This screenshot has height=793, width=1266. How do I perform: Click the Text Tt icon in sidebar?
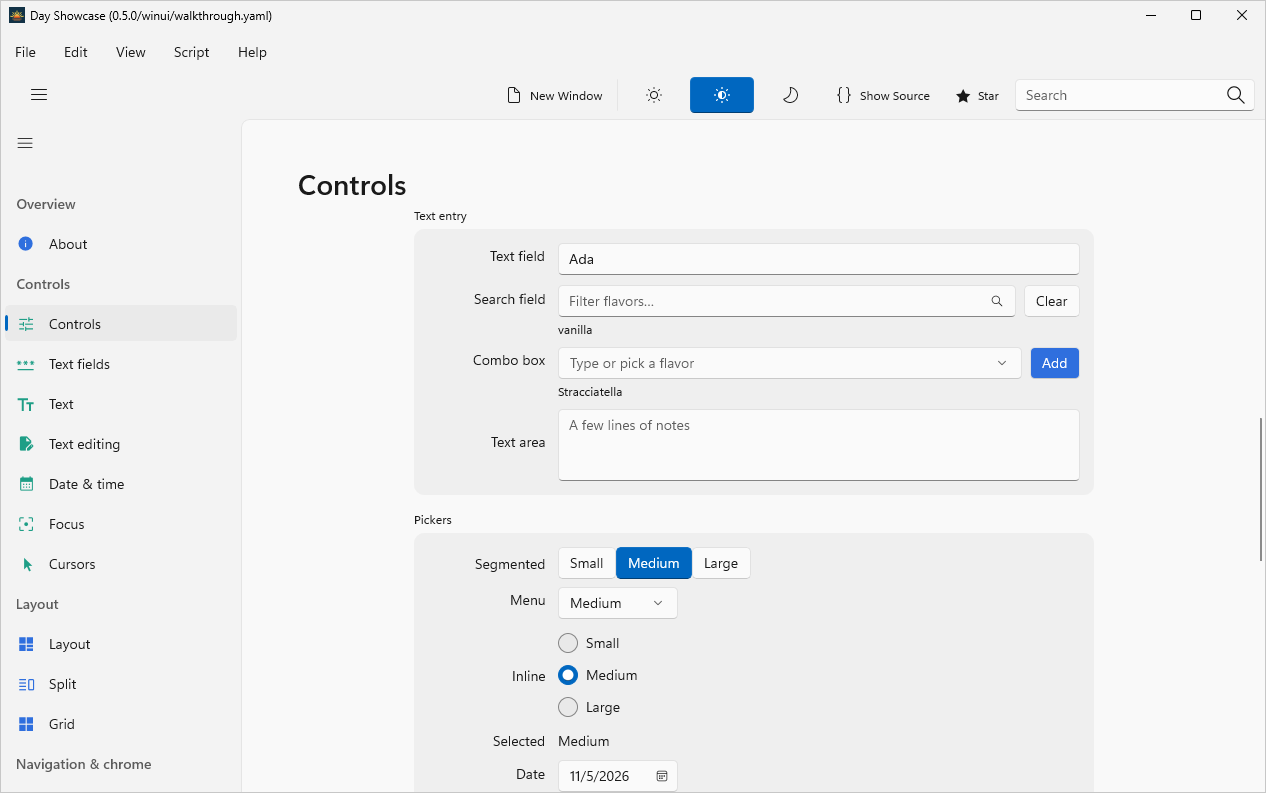tap(27, 404)
